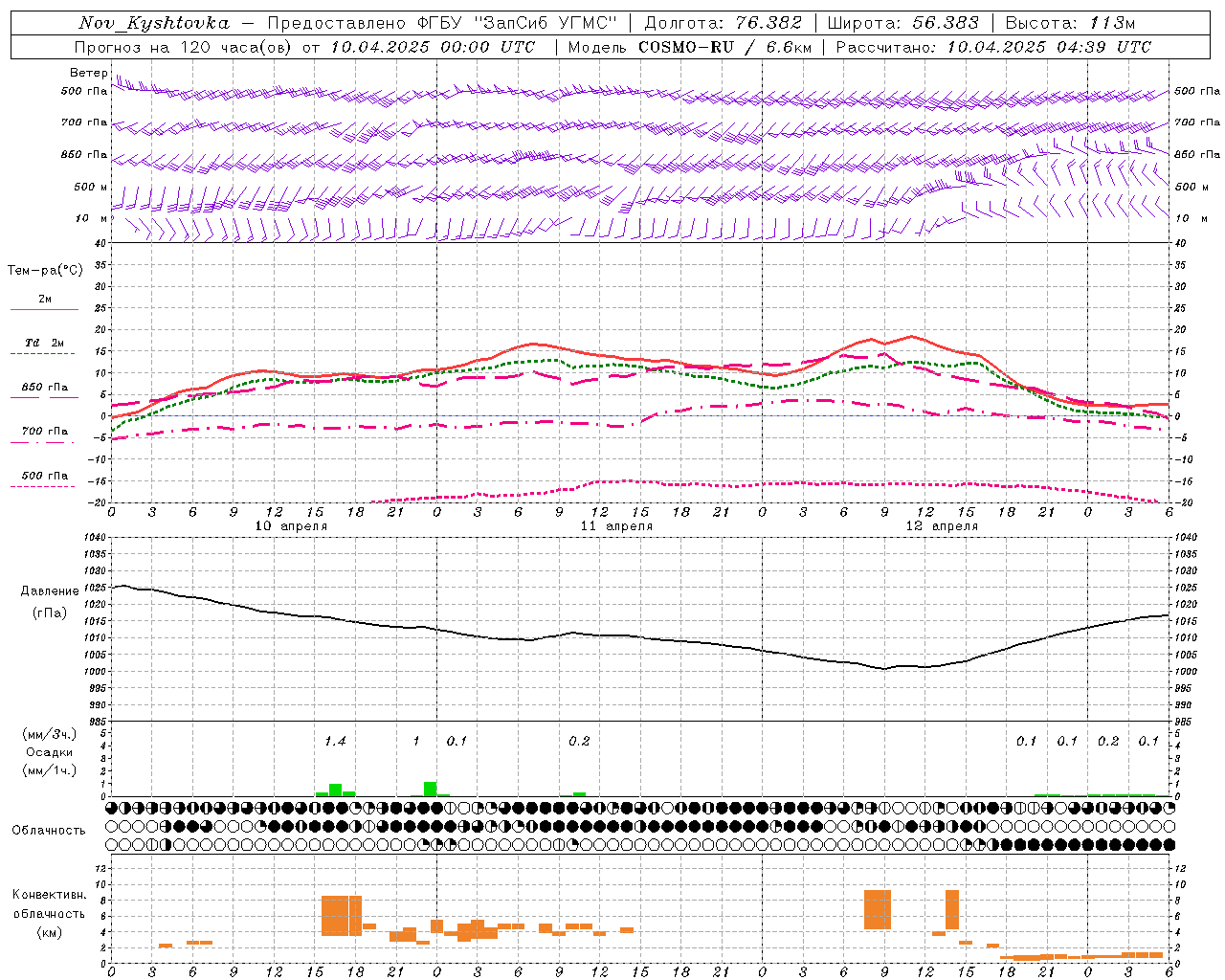The image size is (1225, 980).
Task: Click the 700 гПа wind level label on left
Action: pos(84,122)
